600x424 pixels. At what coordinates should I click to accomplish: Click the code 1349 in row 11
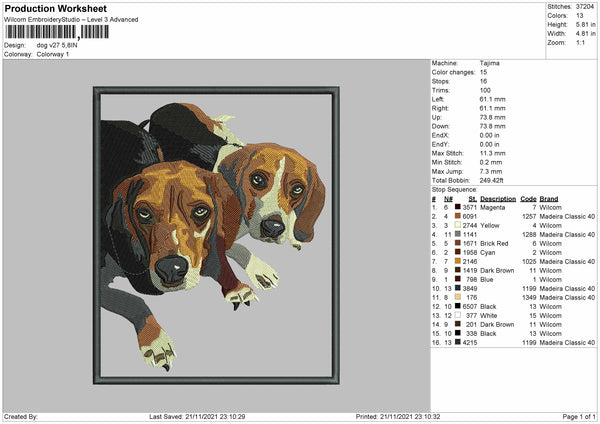(529, 298)
